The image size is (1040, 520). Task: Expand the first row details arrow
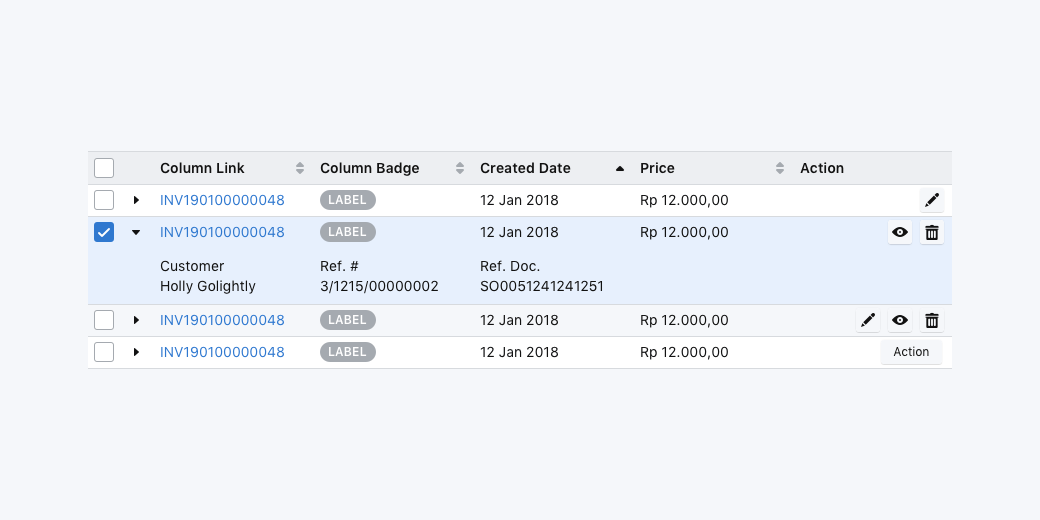click(136, 200)
